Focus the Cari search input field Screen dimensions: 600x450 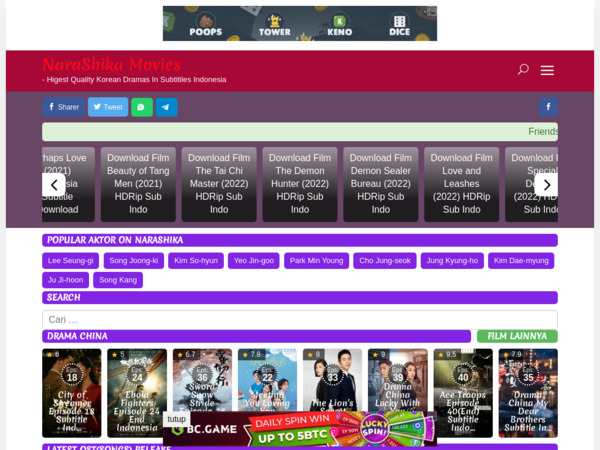click(x=300, y=320)
